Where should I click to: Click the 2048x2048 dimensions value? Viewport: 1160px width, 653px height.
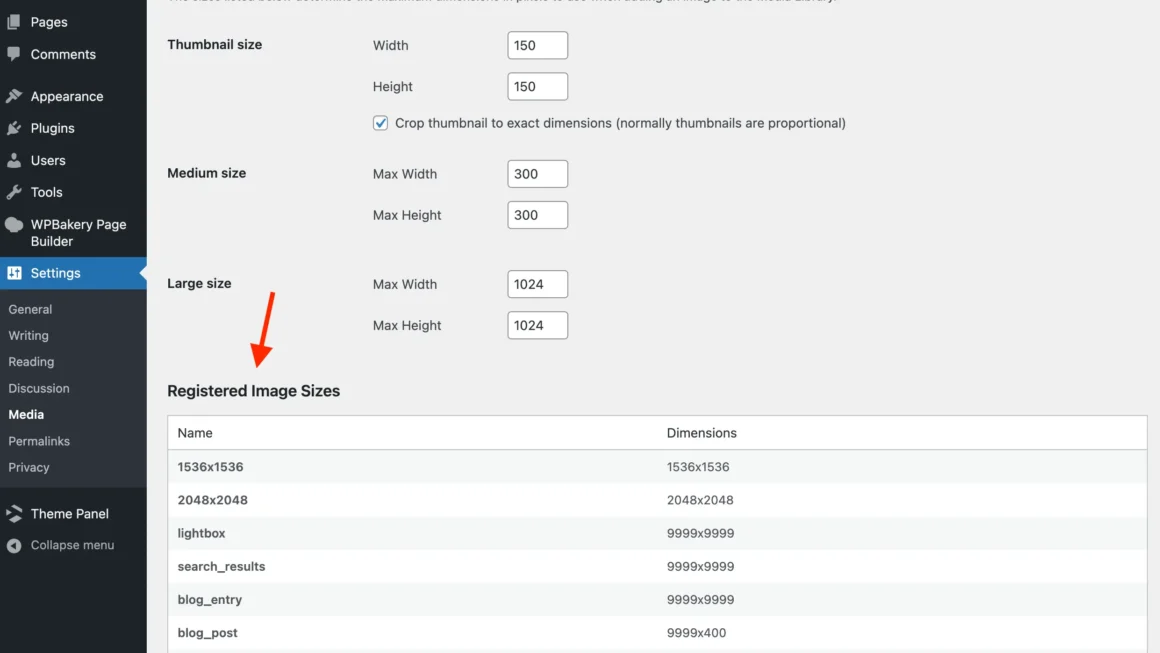(700, 500)
